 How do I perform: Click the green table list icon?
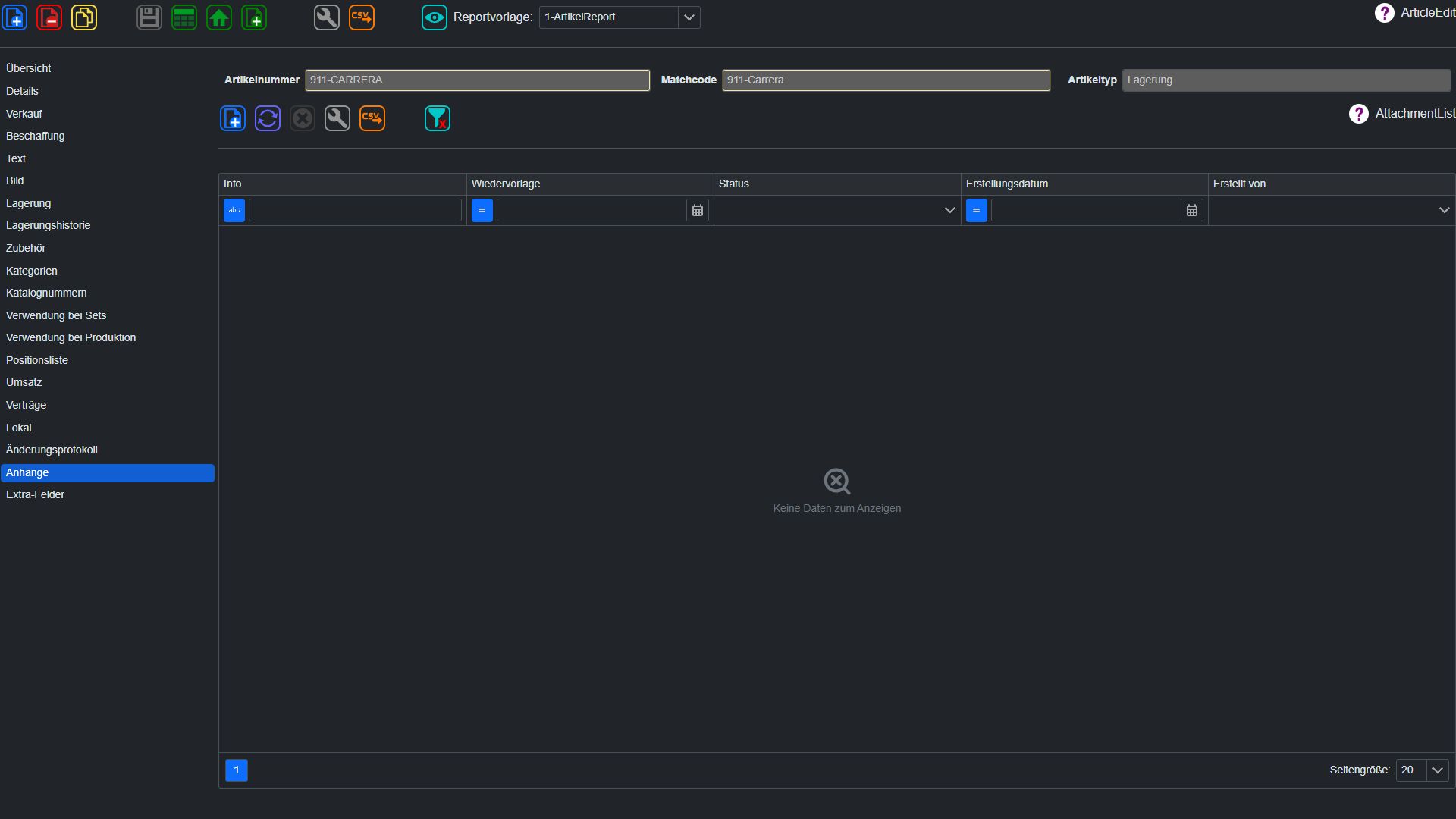coord(184,17)
